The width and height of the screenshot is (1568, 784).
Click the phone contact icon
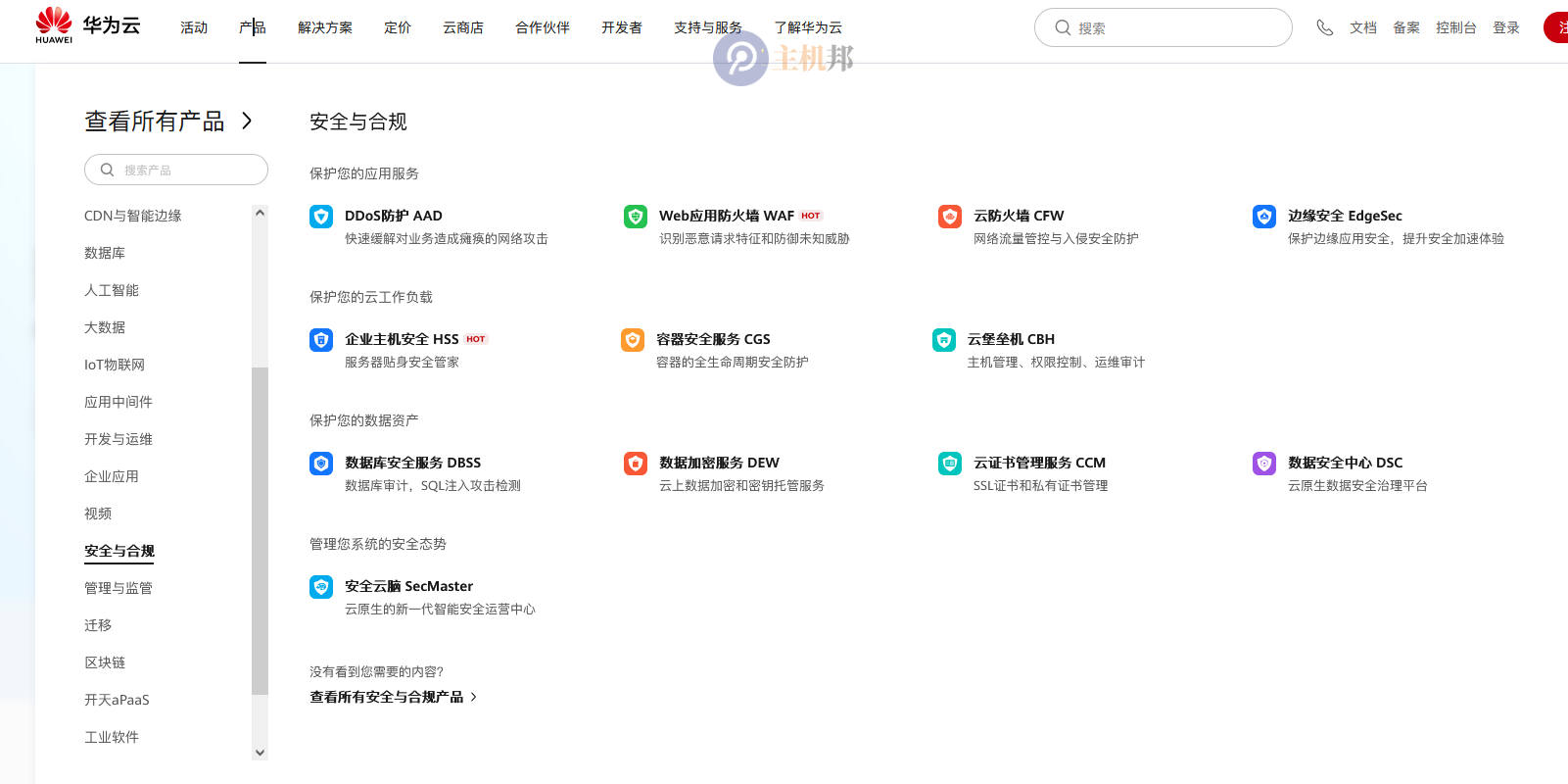pos(1325,27)
